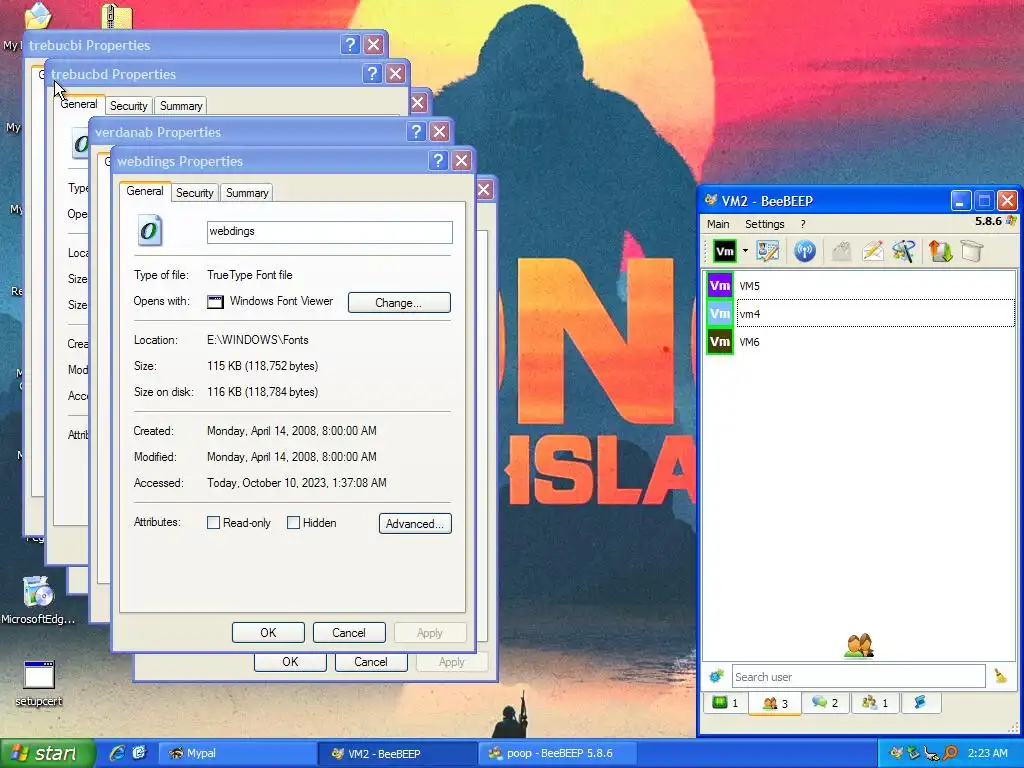The width and height of the screenshot is (1024, 768).
Task: Click the webdings file name field
Action: tap(329, 232)
